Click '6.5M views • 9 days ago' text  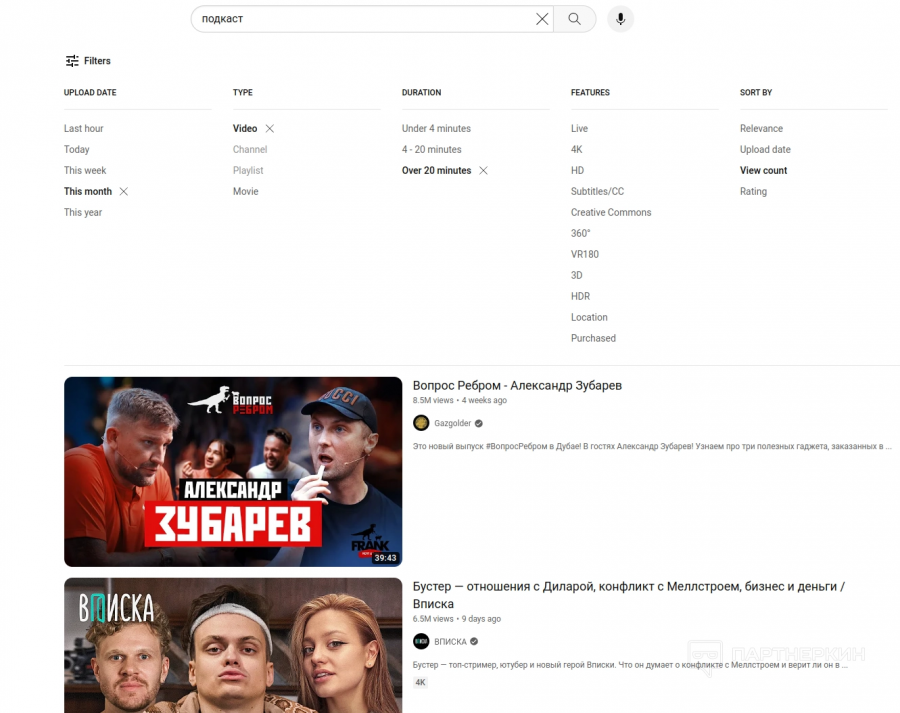[457, 619]
